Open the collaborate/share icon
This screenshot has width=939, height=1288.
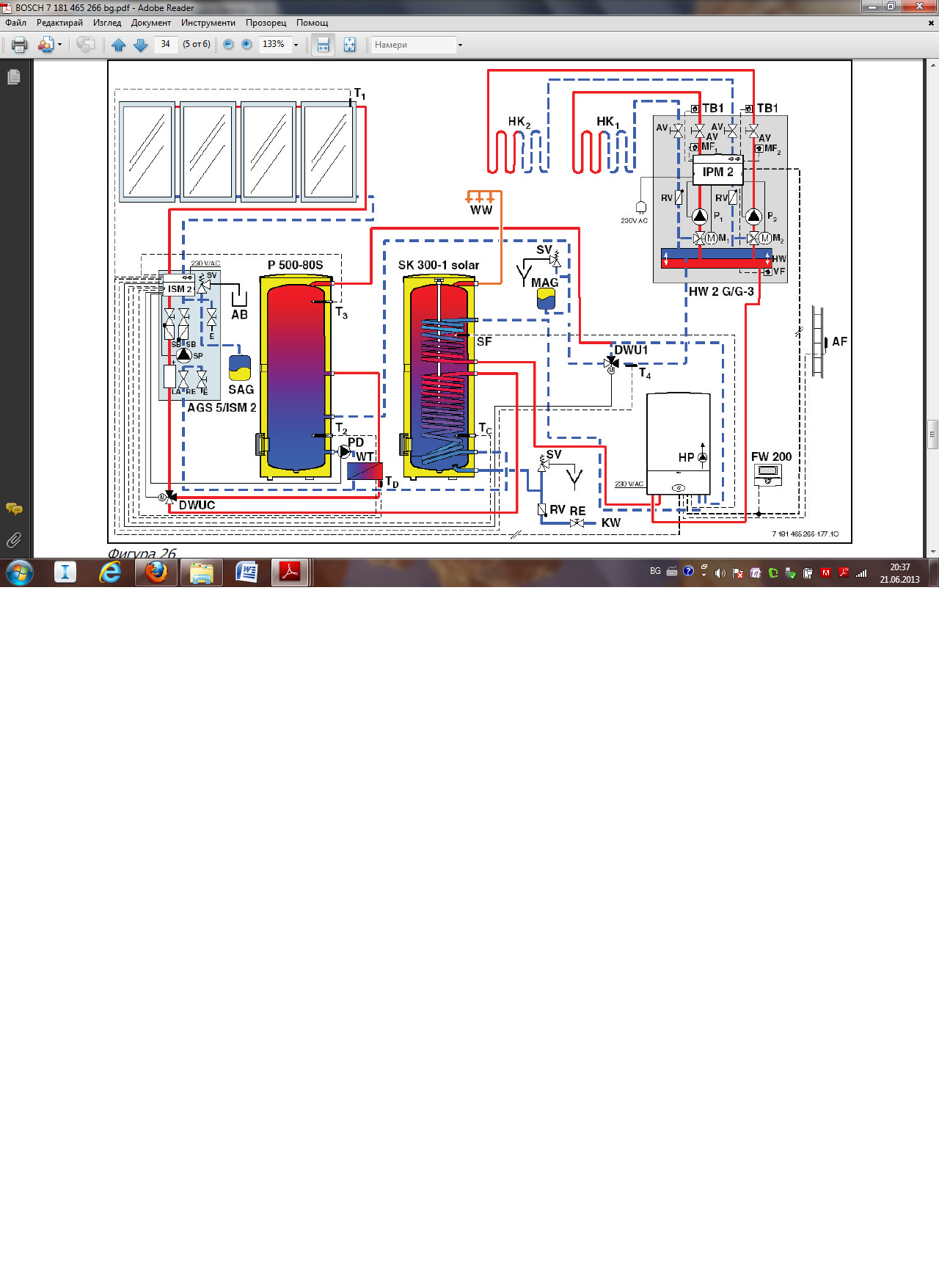pos(86,45)
